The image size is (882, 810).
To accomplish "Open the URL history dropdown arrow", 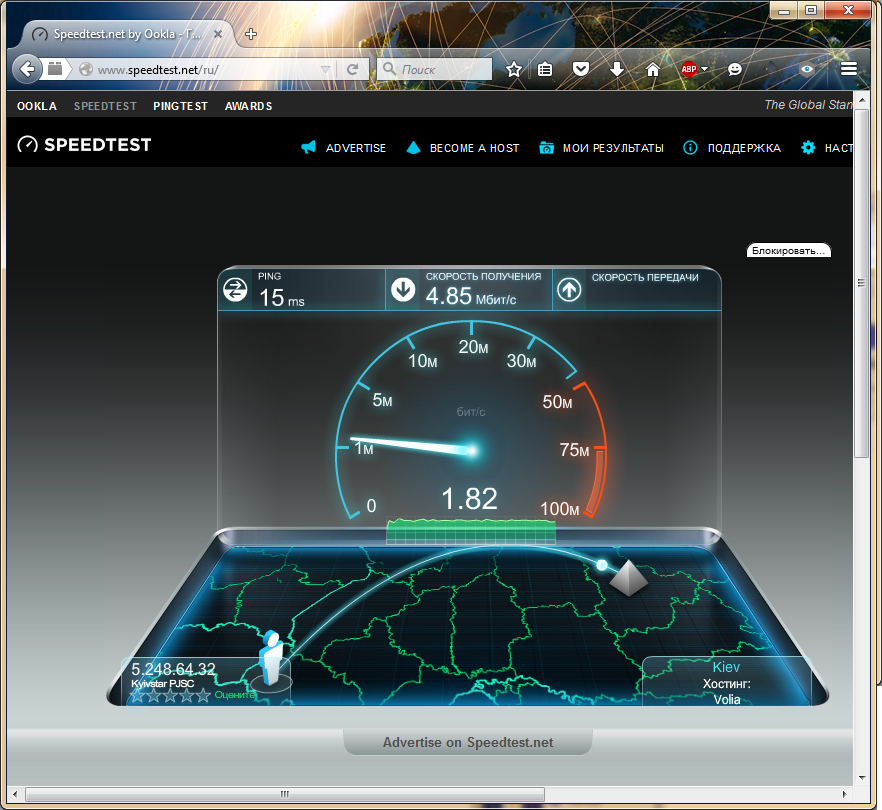I will [x=326, y=70].
